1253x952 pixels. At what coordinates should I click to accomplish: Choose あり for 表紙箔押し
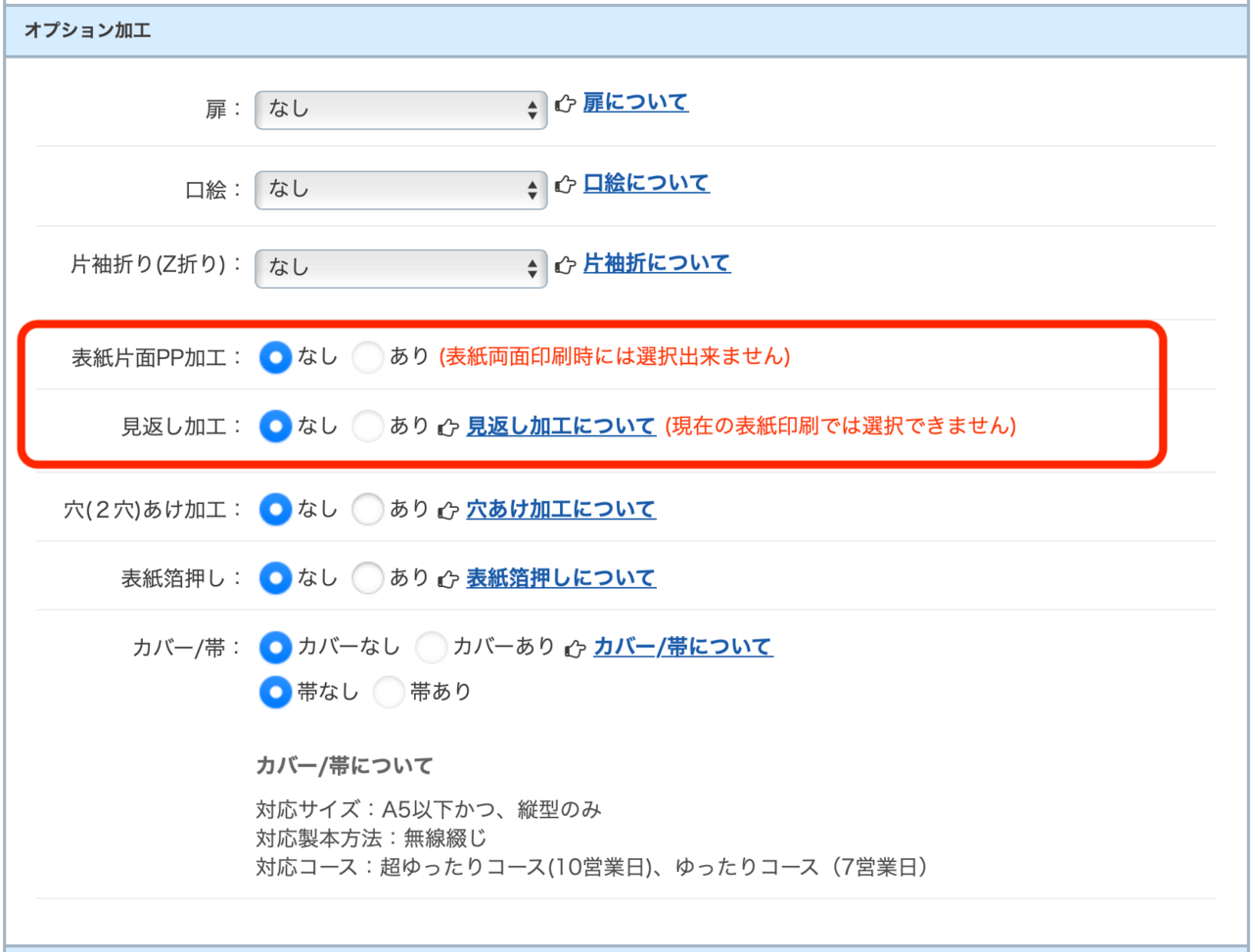[x=367, y=578]
